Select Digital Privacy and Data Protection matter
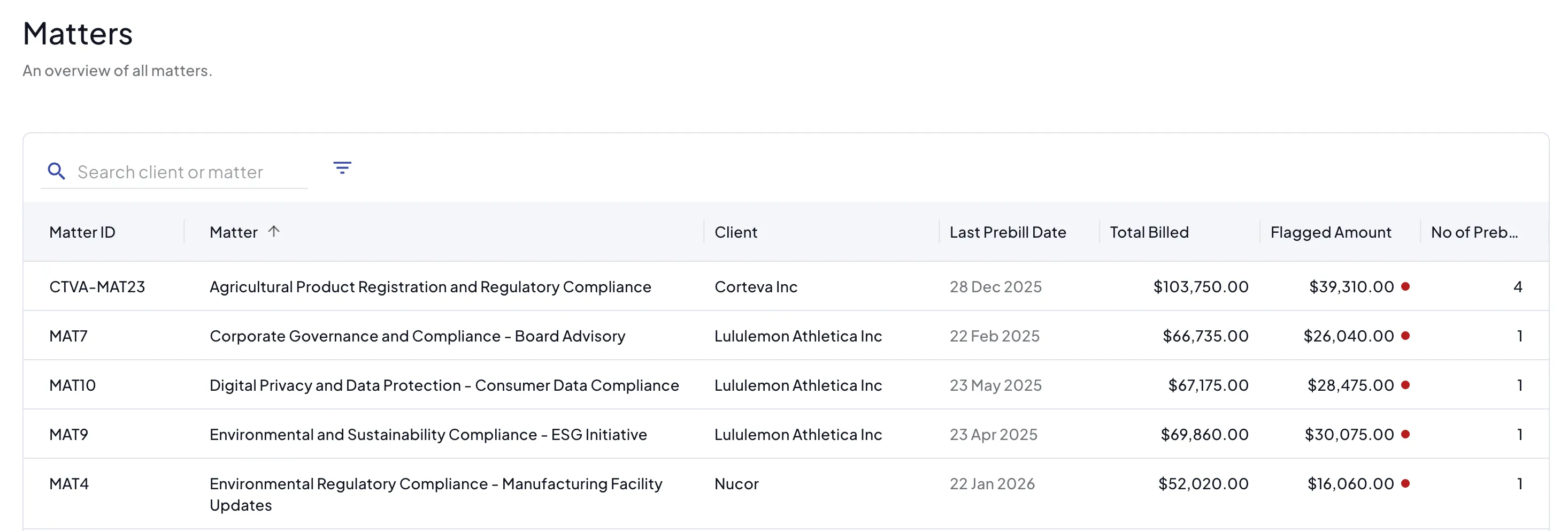1568x531 pixels. coord(444,385)
